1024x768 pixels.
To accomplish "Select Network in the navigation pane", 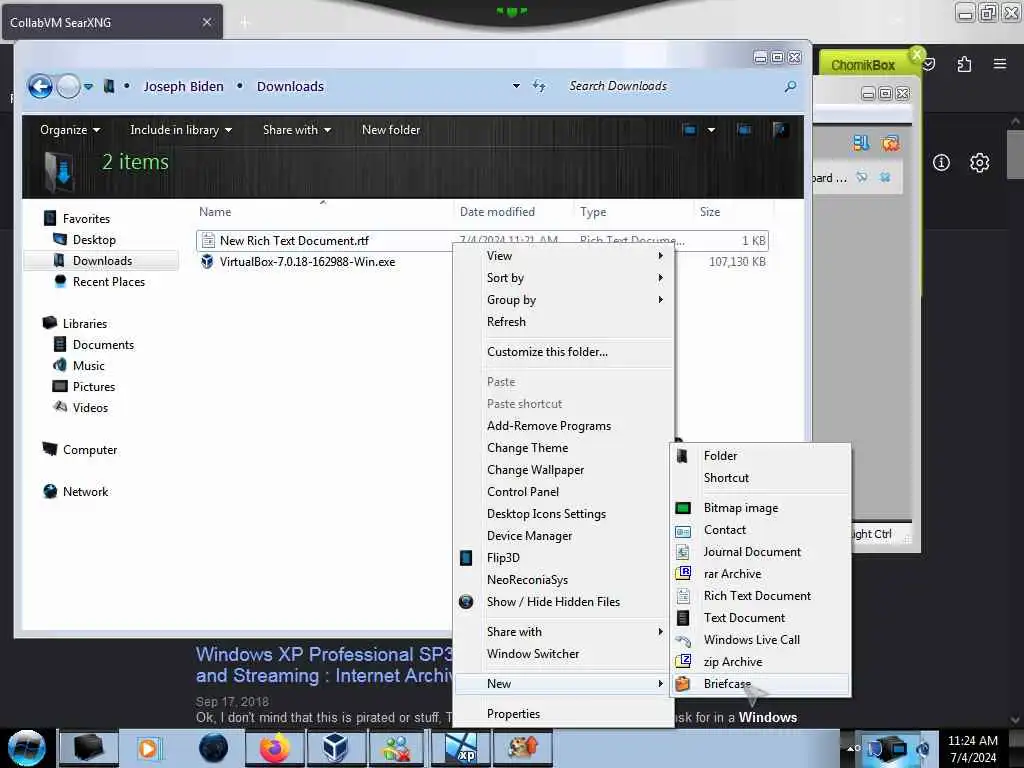I will point(85,492).
